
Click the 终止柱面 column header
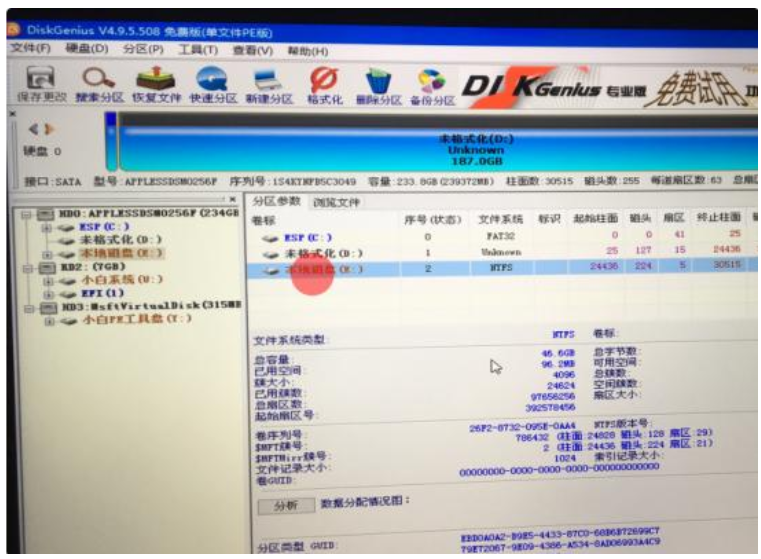(719, 217)
